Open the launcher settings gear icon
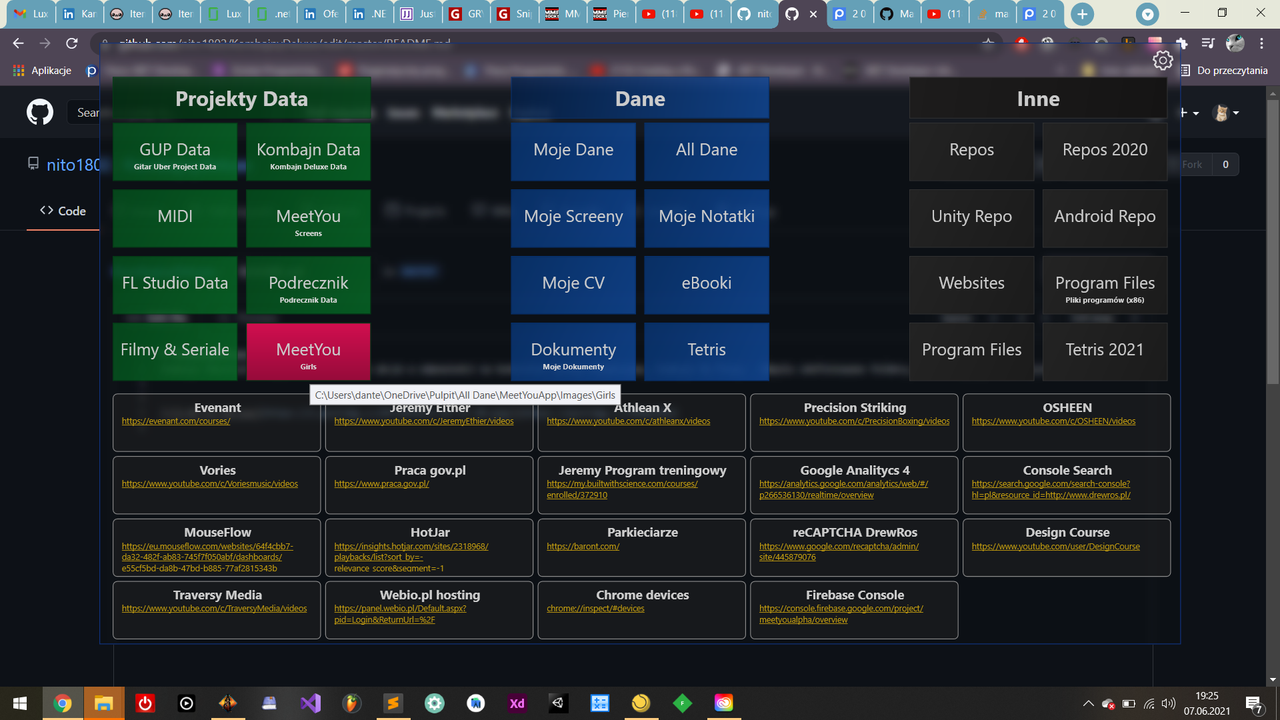This screenshot has height=720, width=1280. pos(1162,61)
